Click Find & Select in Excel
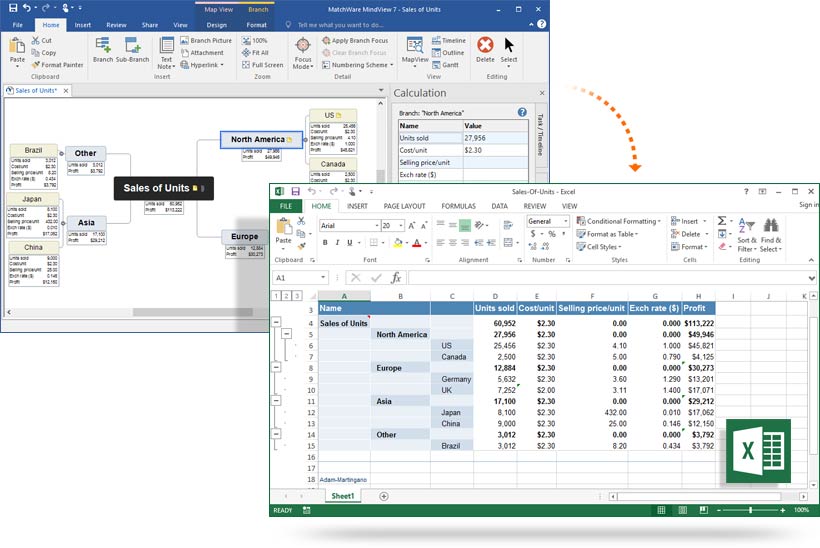 (x=771, y=235)
